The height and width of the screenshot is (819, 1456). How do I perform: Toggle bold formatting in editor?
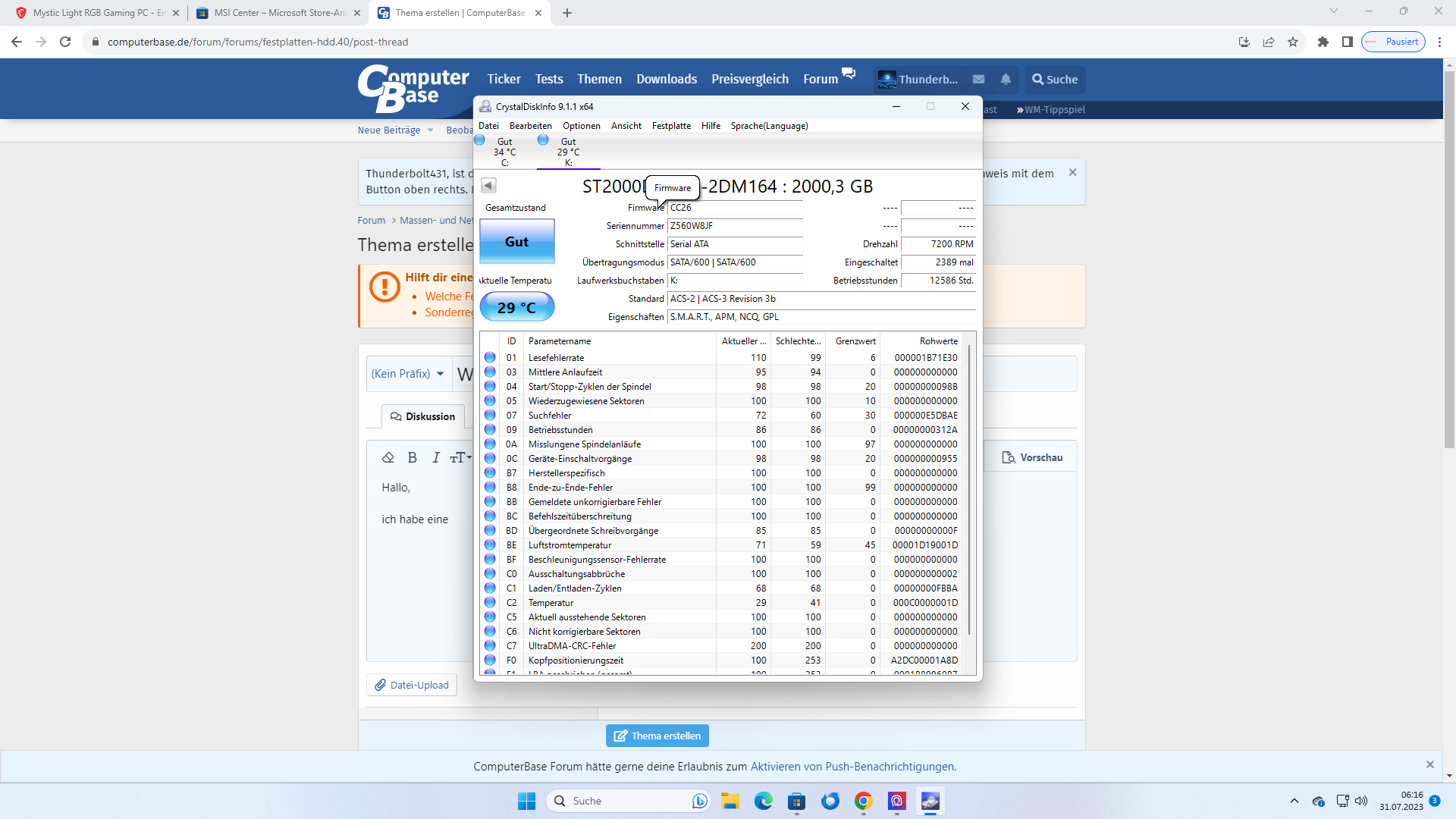click(x=412, y=457)
